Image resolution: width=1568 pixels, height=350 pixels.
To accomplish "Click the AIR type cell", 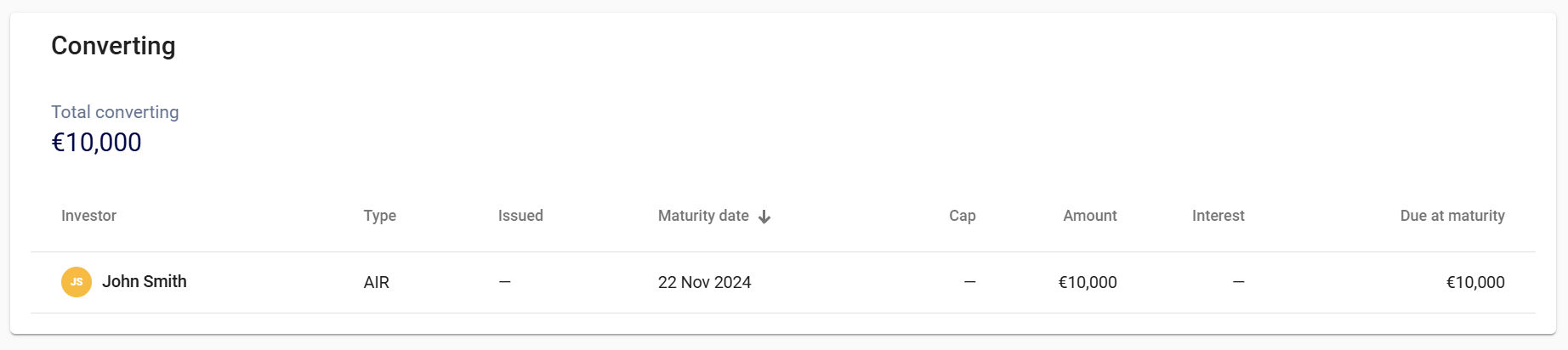I will click(376, 283).
